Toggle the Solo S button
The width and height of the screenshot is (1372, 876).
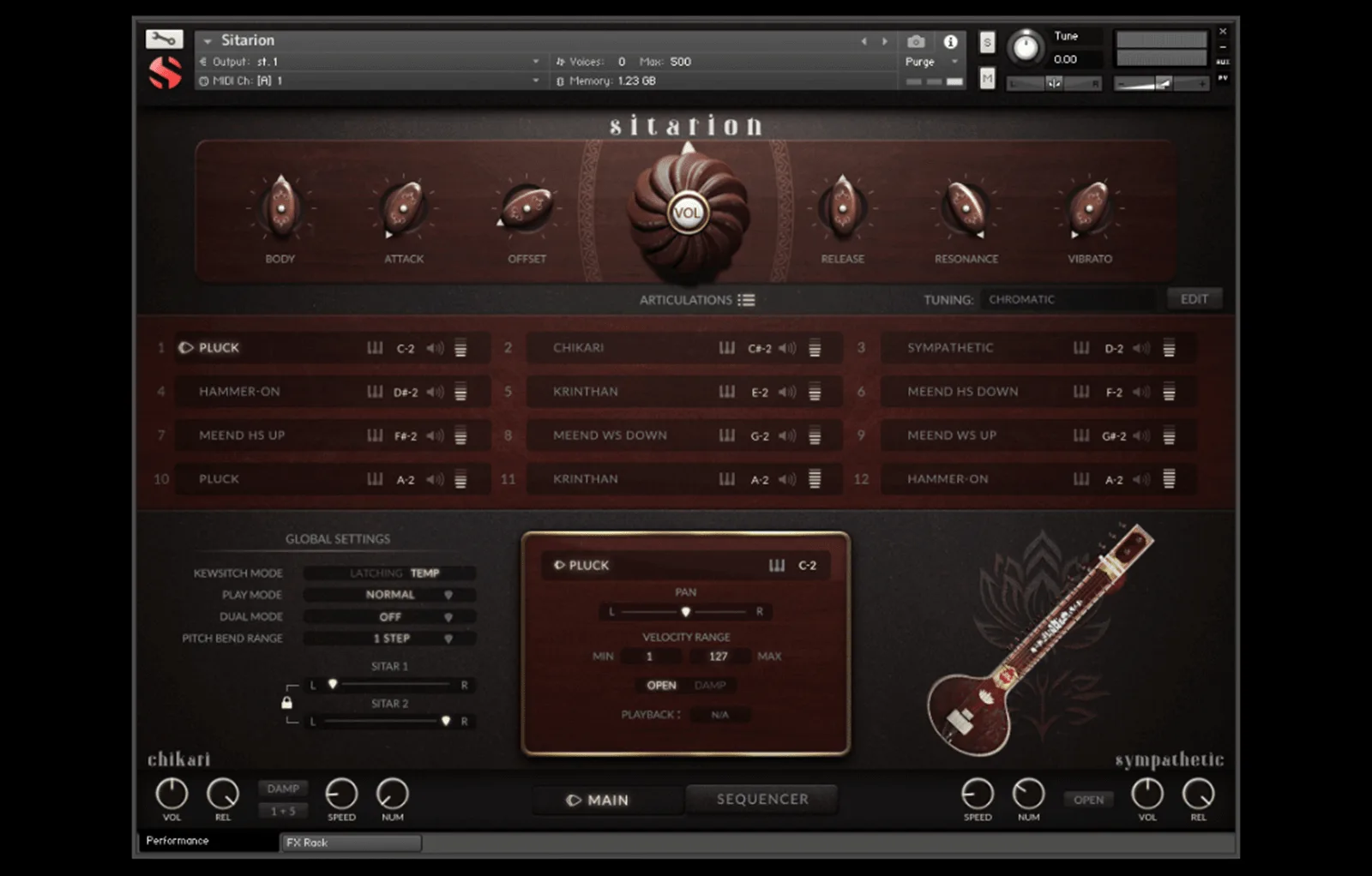(x=987, y=42)
